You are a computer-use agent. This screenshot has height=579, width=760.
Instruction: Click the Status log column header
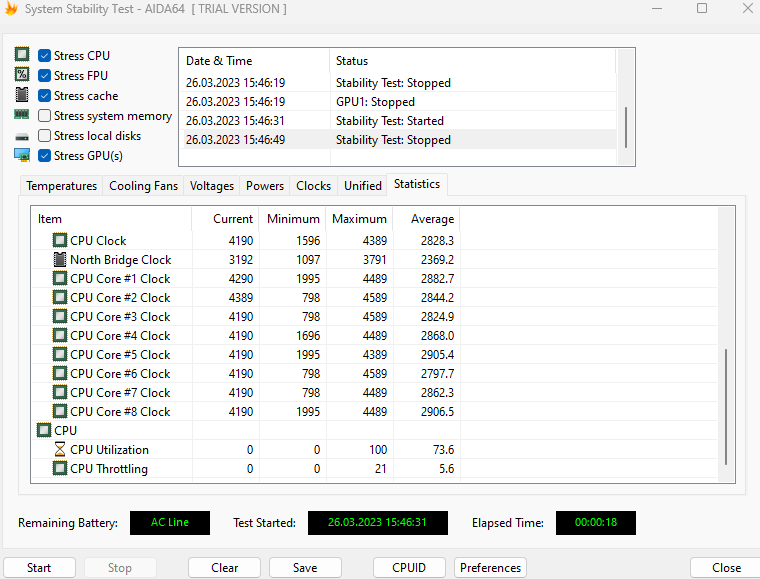pyautogui.click(x=473, y=61)
